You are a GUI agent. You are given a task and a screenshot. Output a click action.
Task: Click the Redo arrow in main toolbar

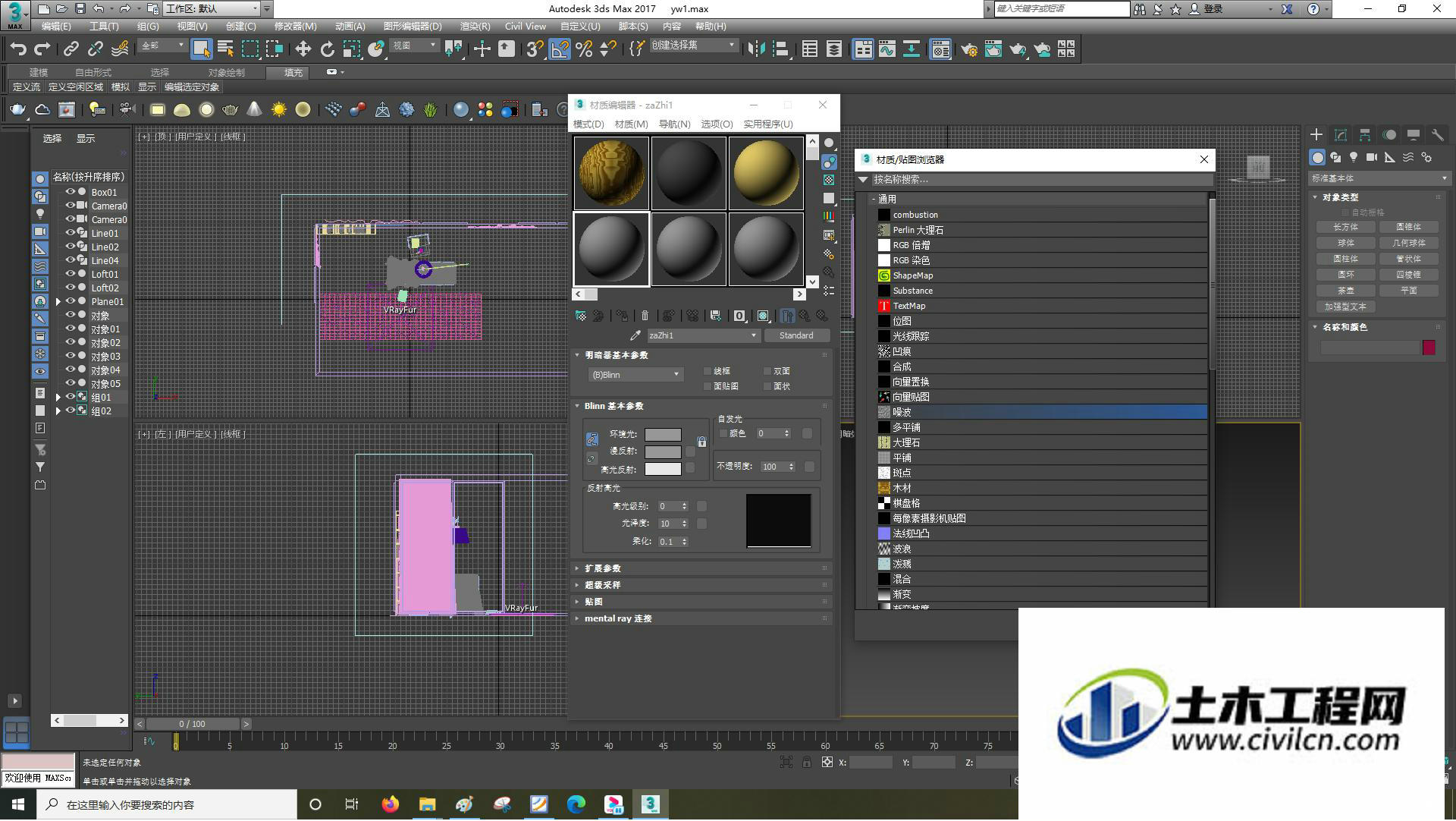(x=42, y=49)
